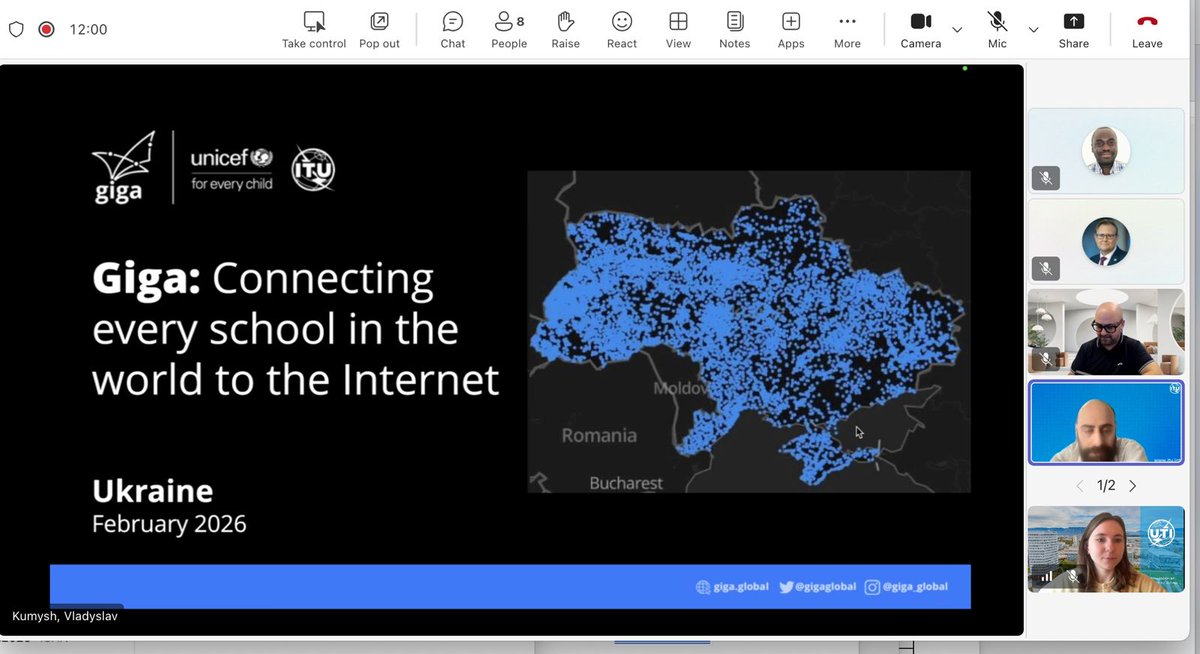Leave the meeting
This screenshot has width=1200, height=654.
1147,30
